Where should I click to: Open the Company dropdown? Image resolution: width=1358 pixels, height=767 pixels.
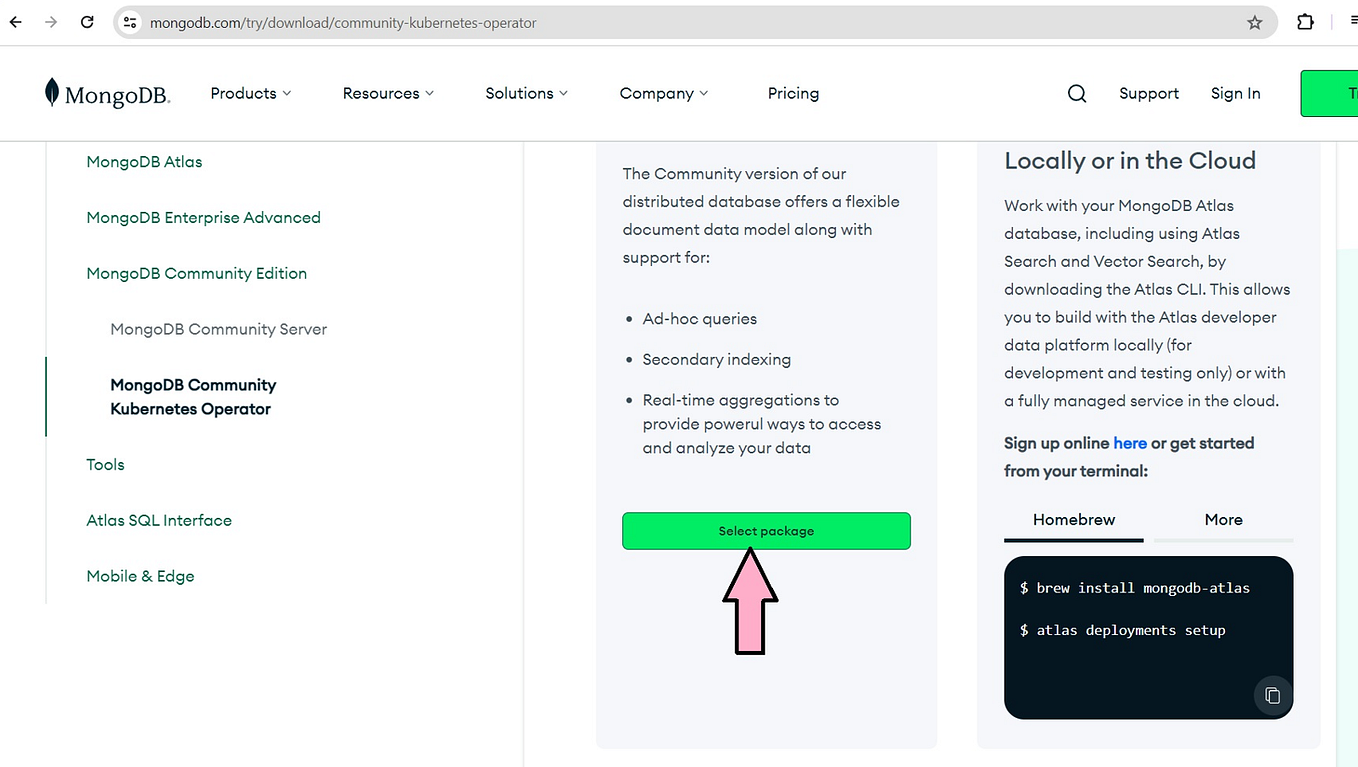point(663,93)
